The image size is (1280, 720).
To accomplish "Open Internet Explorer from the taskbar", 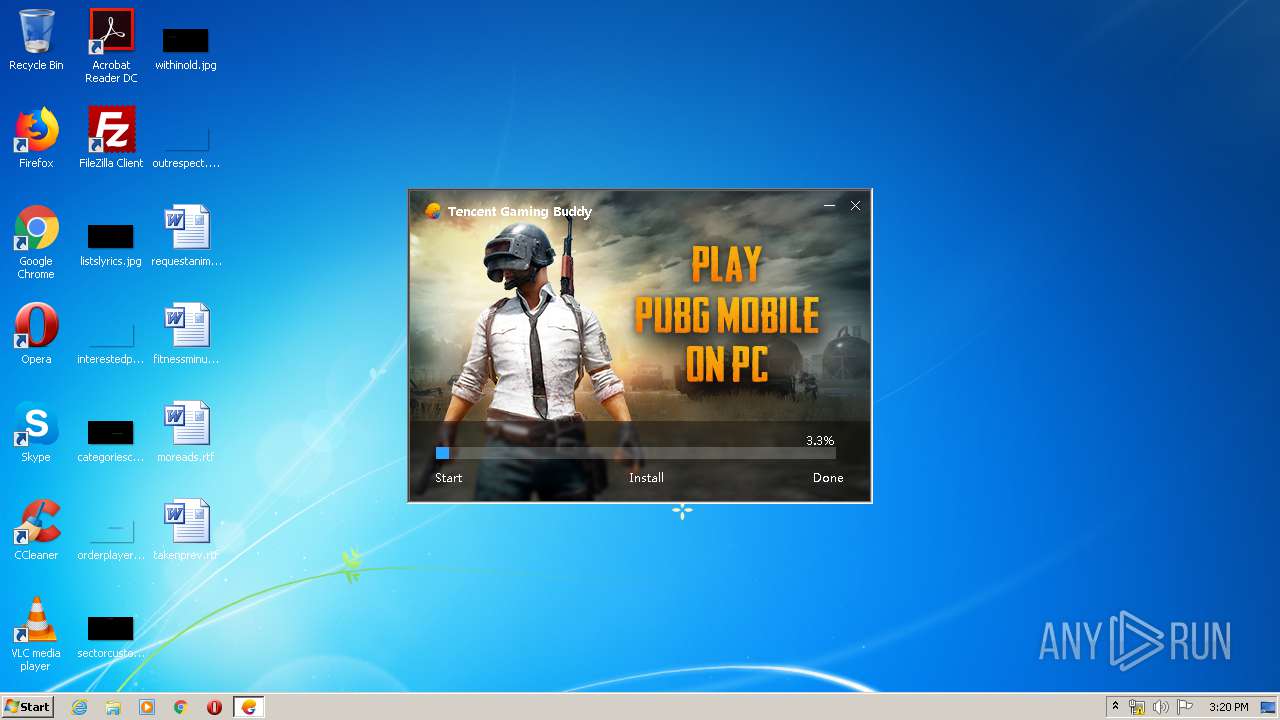I will click(79, 707).
